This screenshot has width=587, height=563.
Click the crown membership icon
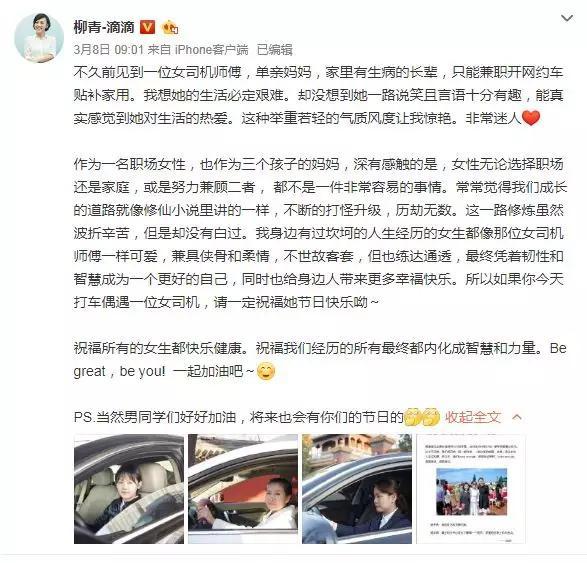click(x=169, y=27)
